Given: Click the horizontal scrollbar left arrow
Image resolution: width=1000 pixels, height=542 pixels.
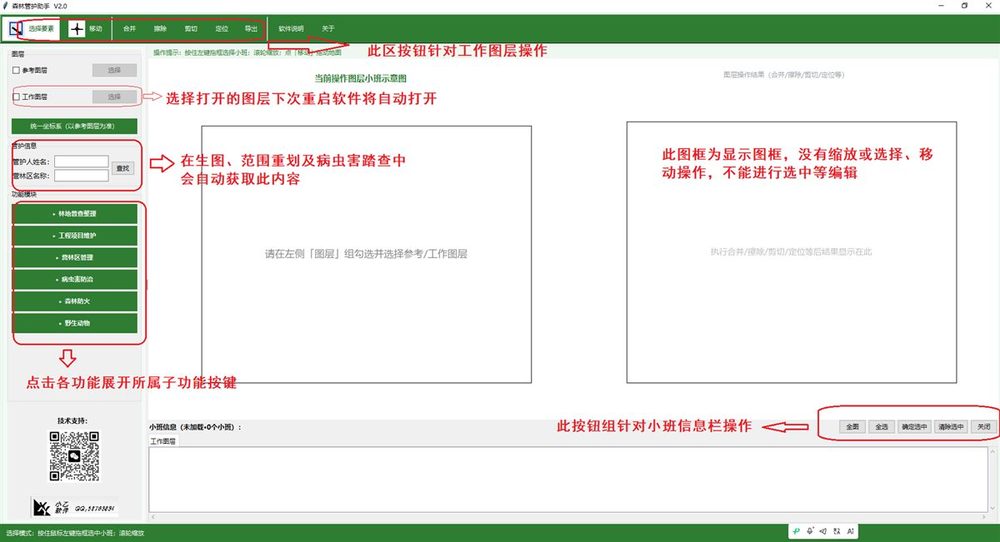Looking at the screenshot, I should pyautogui.click(x=153, y=517).
